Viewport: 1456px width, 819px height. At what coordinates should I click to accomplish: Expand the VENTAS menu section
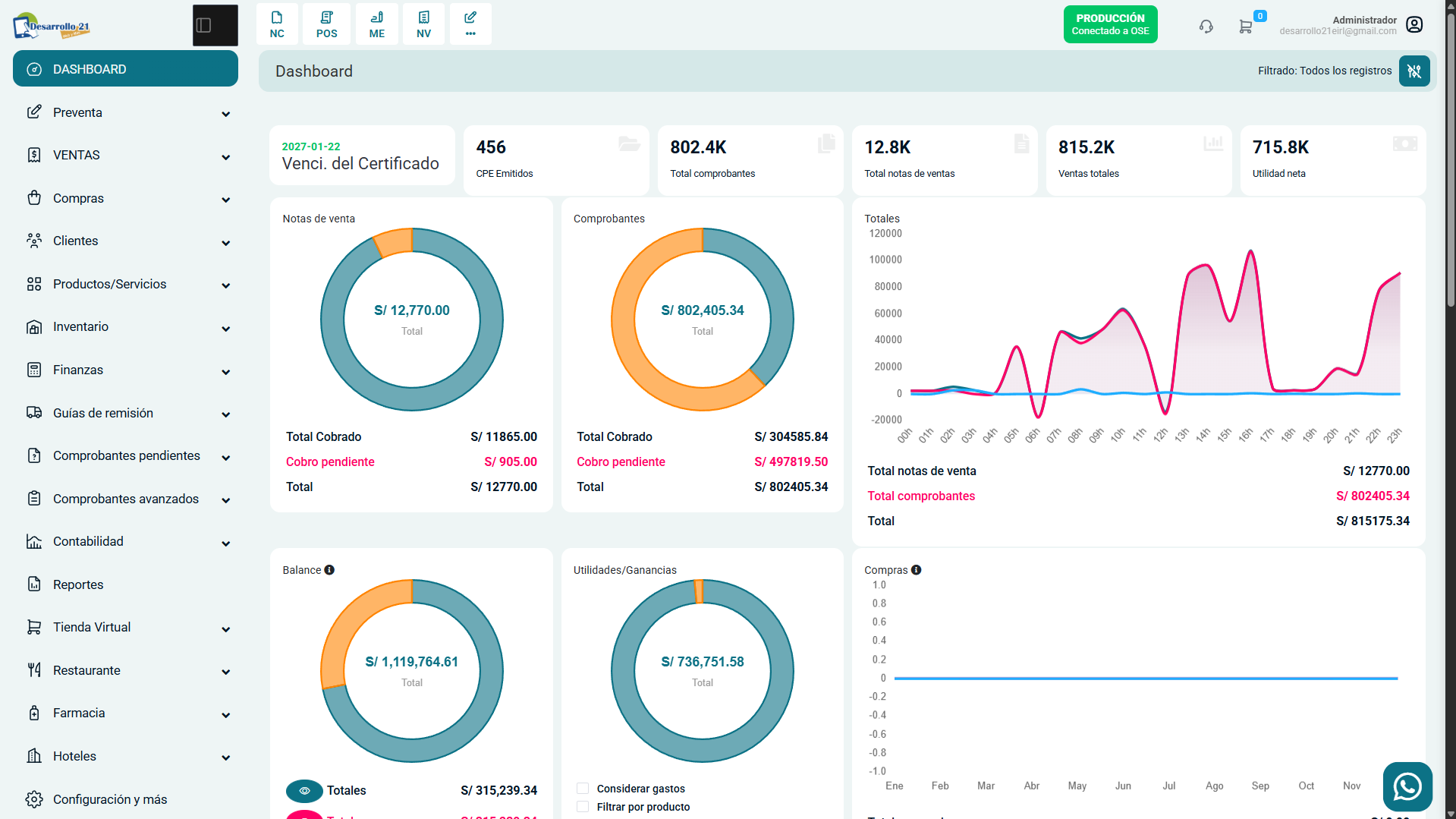(126, 156)
